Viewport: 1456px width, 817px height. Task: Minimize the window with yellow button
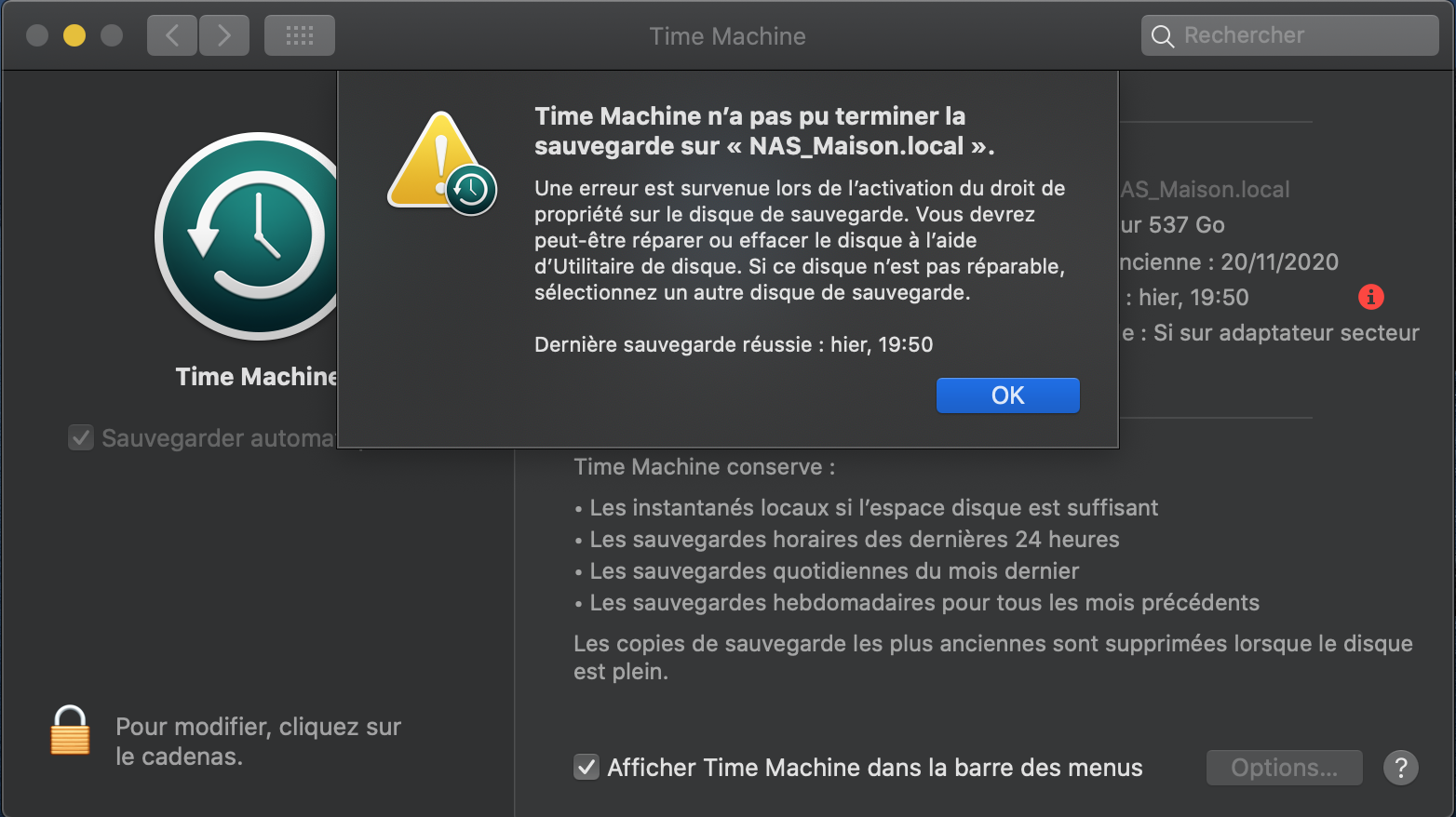click(74, 35)
